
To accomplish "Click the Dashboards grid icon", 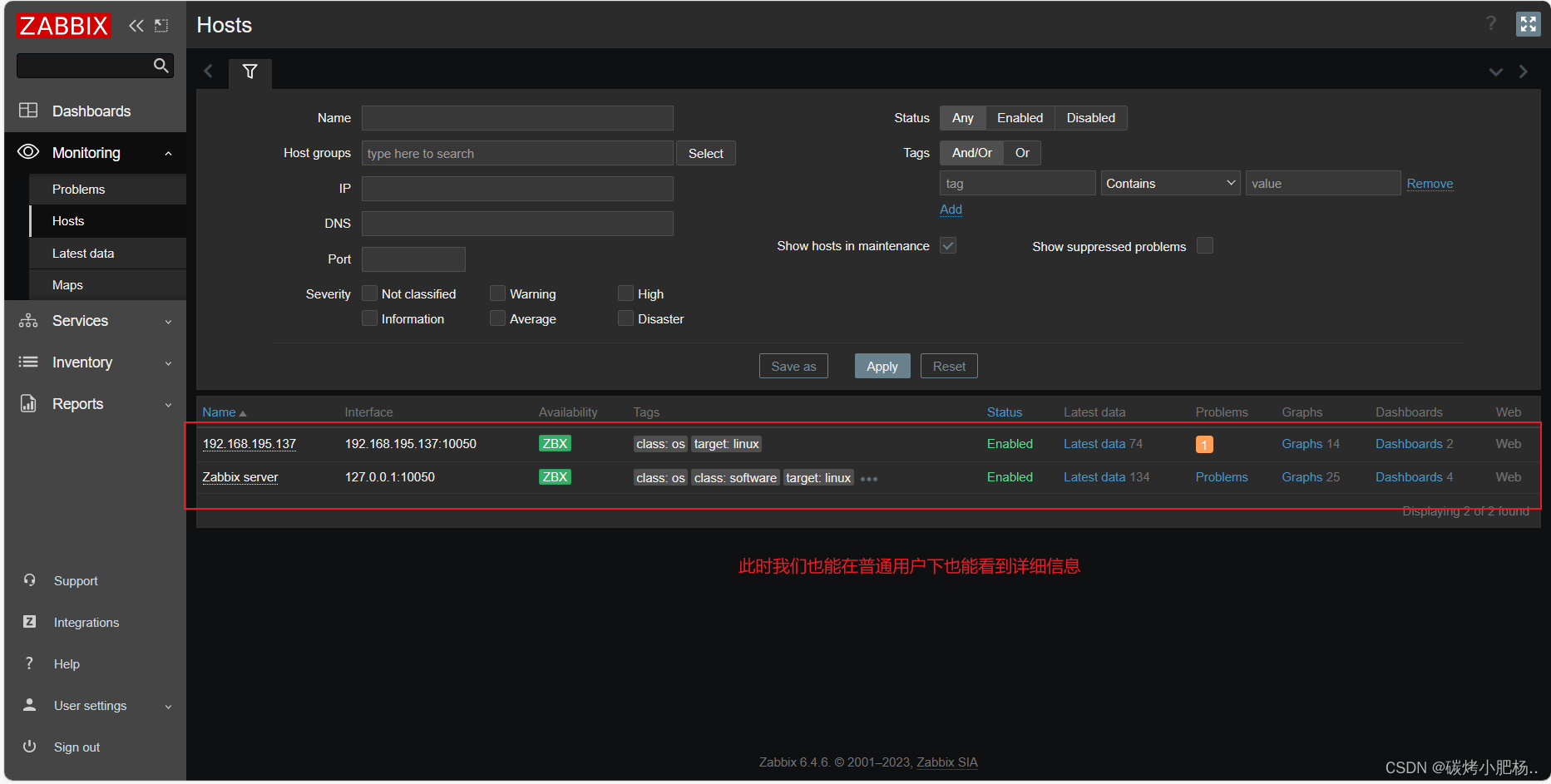I will (28, 111).
